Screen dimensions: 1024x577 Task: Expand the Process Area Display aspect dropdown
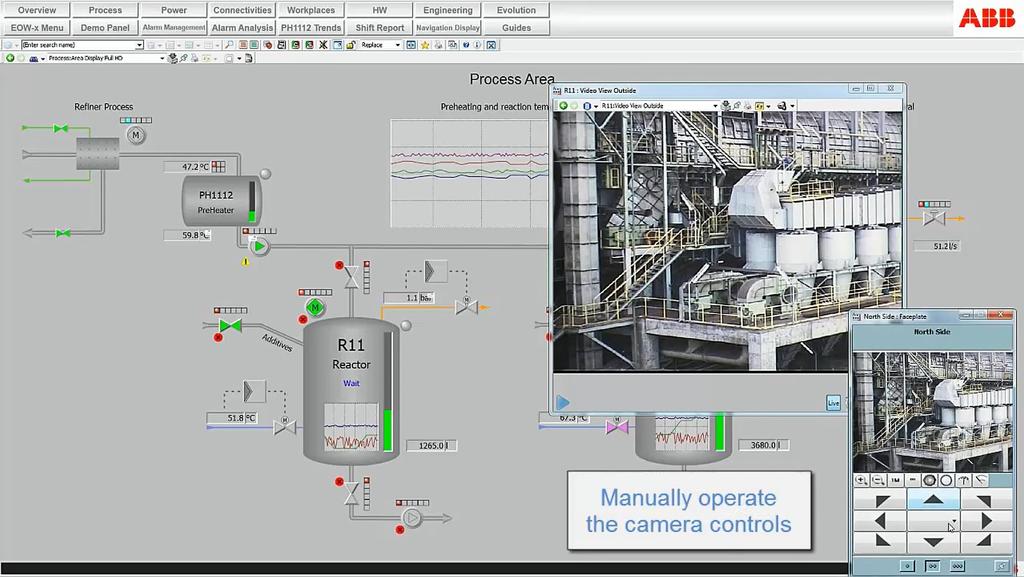tap(162, 58)
